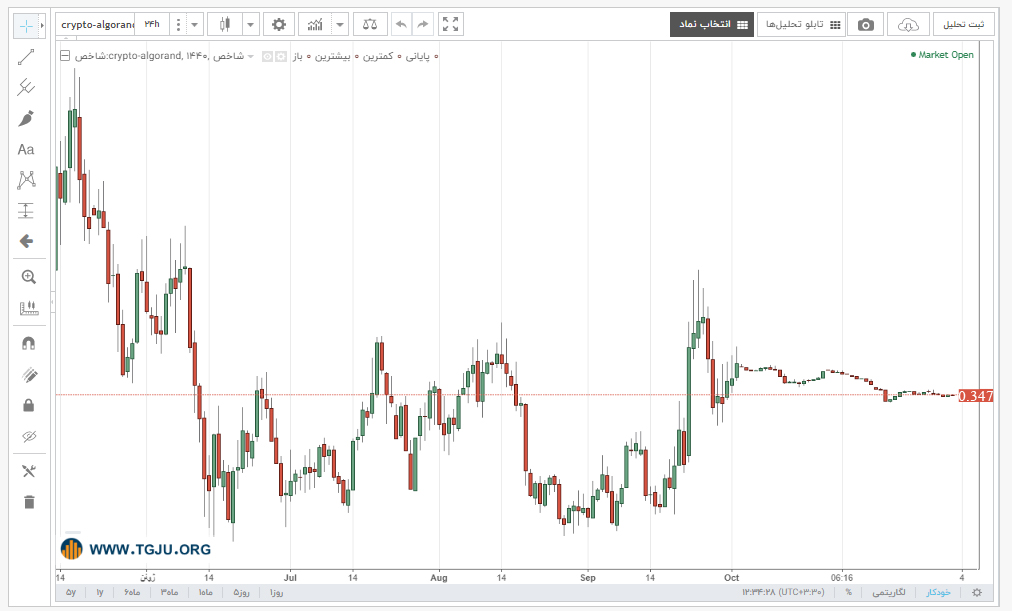Select the measure ruler tool

pyautogui.click(x=28, y=308)
